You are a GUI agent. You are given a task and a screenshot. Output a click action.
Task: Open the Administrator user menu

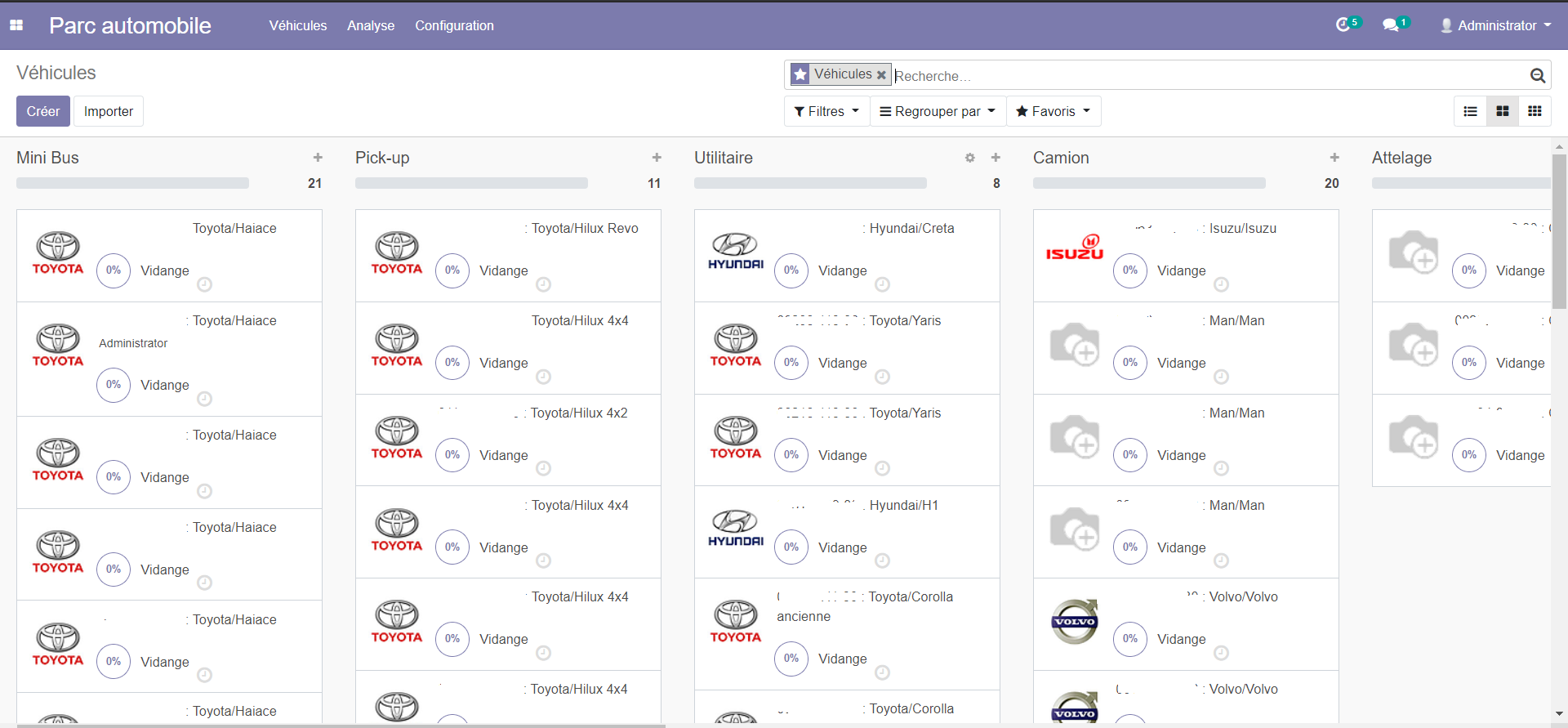(1495, 25)
